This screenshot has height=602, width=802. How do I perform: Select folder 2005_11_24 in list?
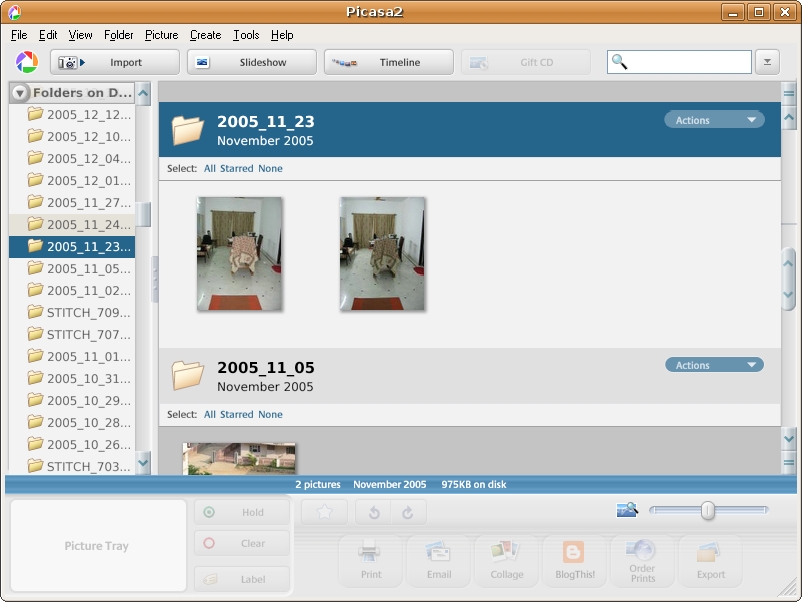[72, 225]
